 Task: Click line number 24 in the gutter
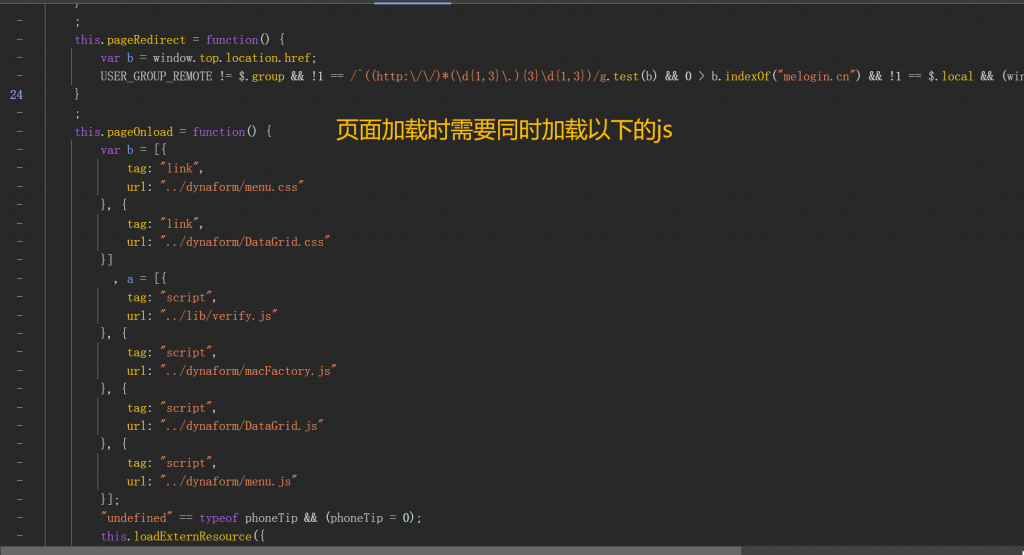click(16, 95)
